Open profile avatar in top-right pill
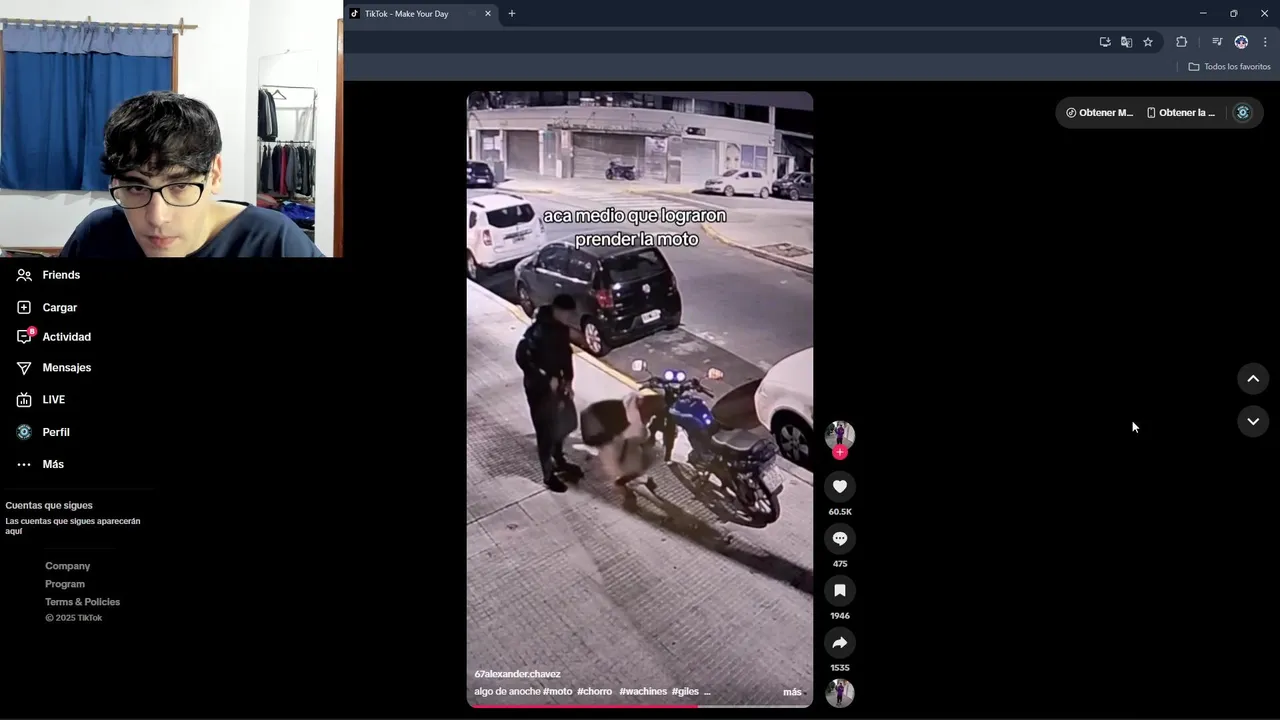Screen dimensions: 1280x720 pyautogui.click(x=1243, y=113)
